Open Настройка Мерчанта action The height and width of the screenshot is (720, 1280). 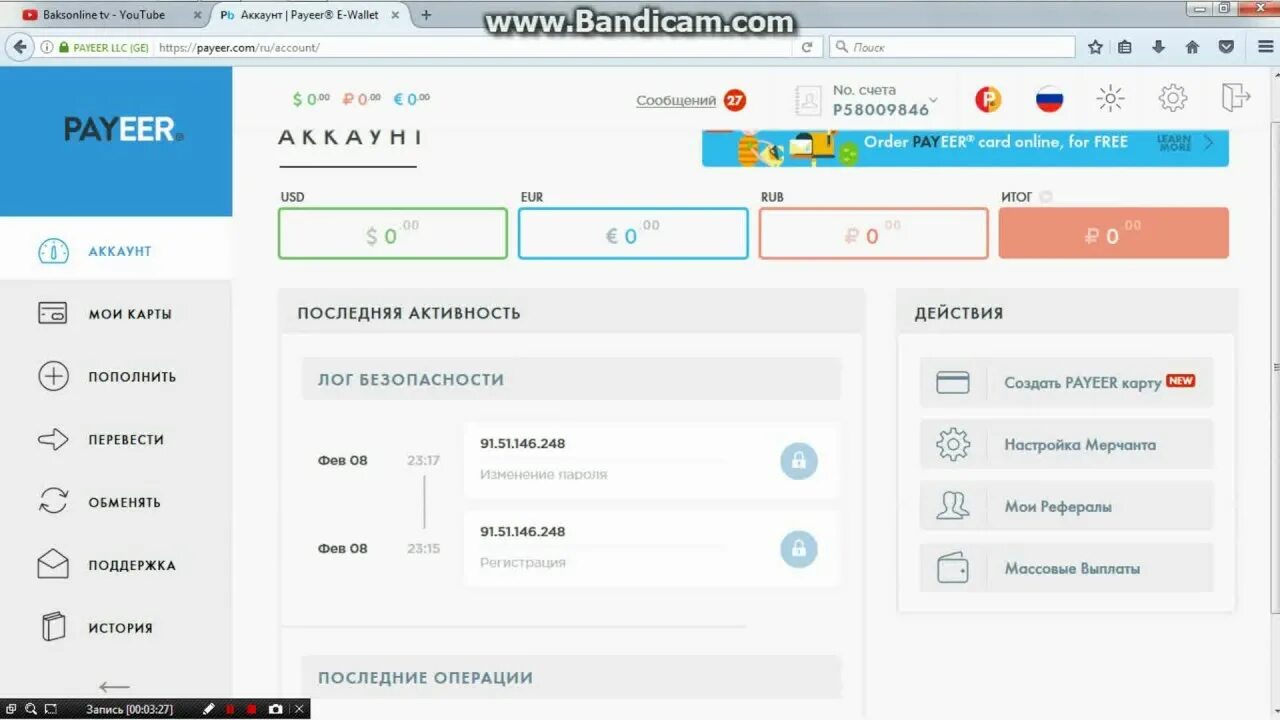(1066, 444)
